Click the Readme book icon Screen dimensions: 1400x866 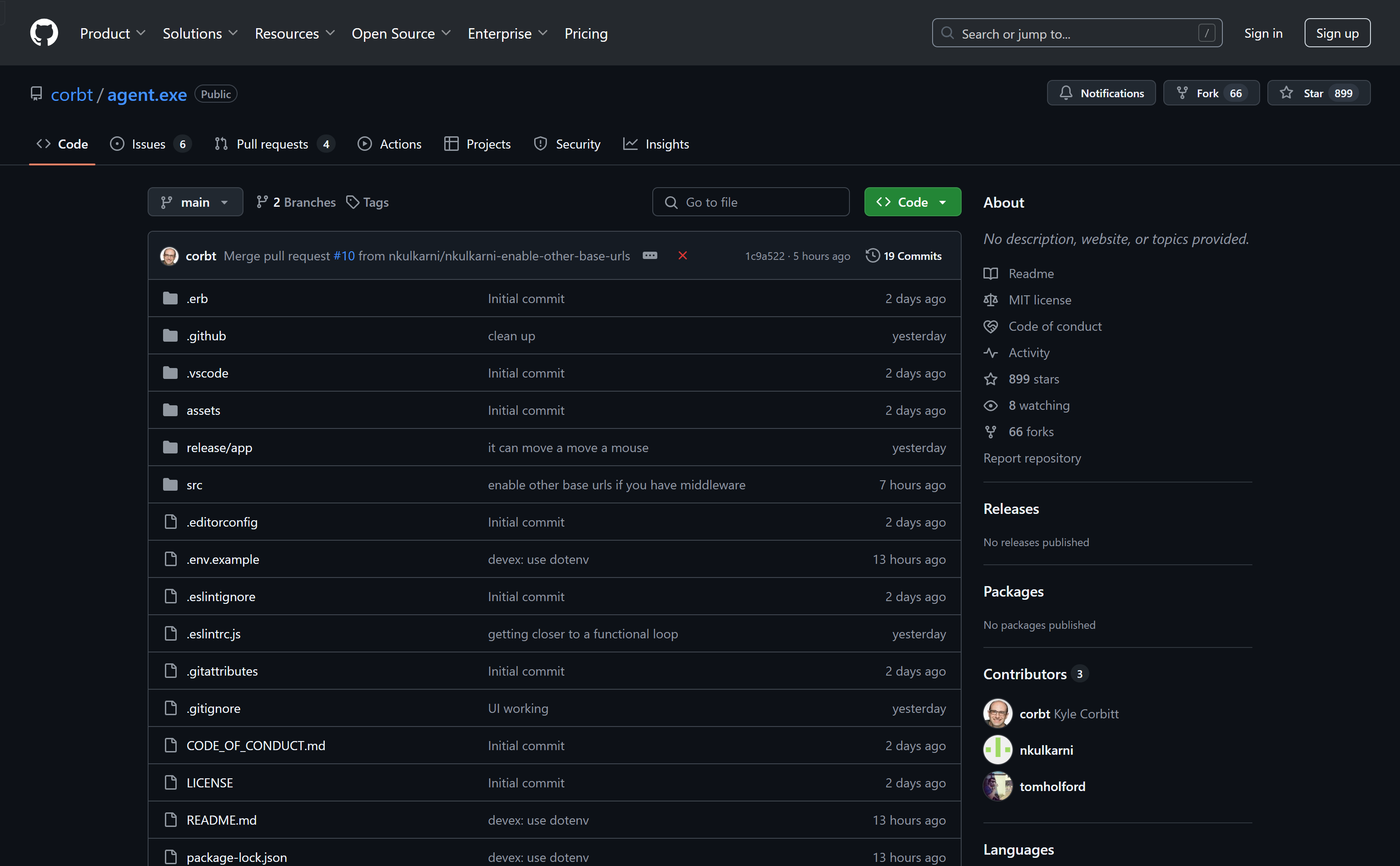tap(991, 273)
